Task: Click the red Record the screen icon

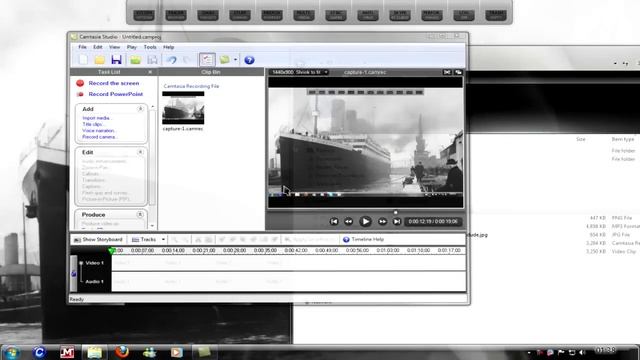Action: [80, 83]
